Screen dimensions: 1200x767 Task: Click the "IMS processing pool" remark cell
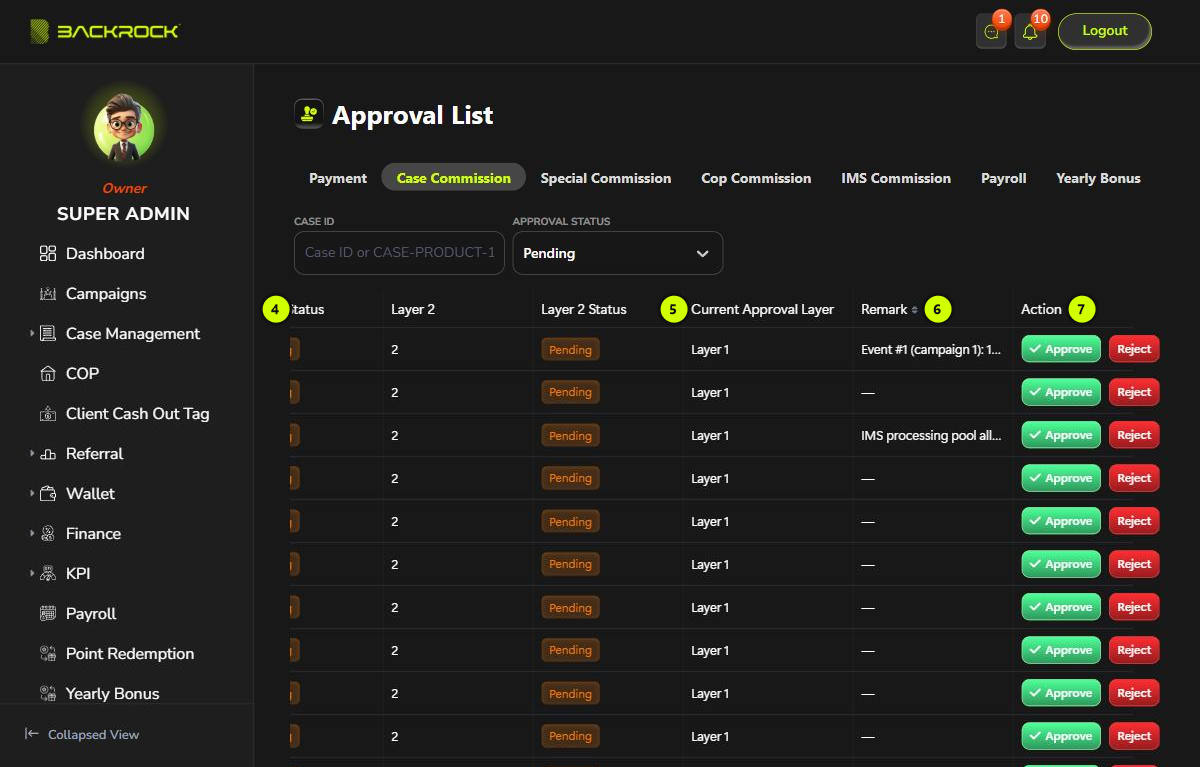(x=931, y=436)
